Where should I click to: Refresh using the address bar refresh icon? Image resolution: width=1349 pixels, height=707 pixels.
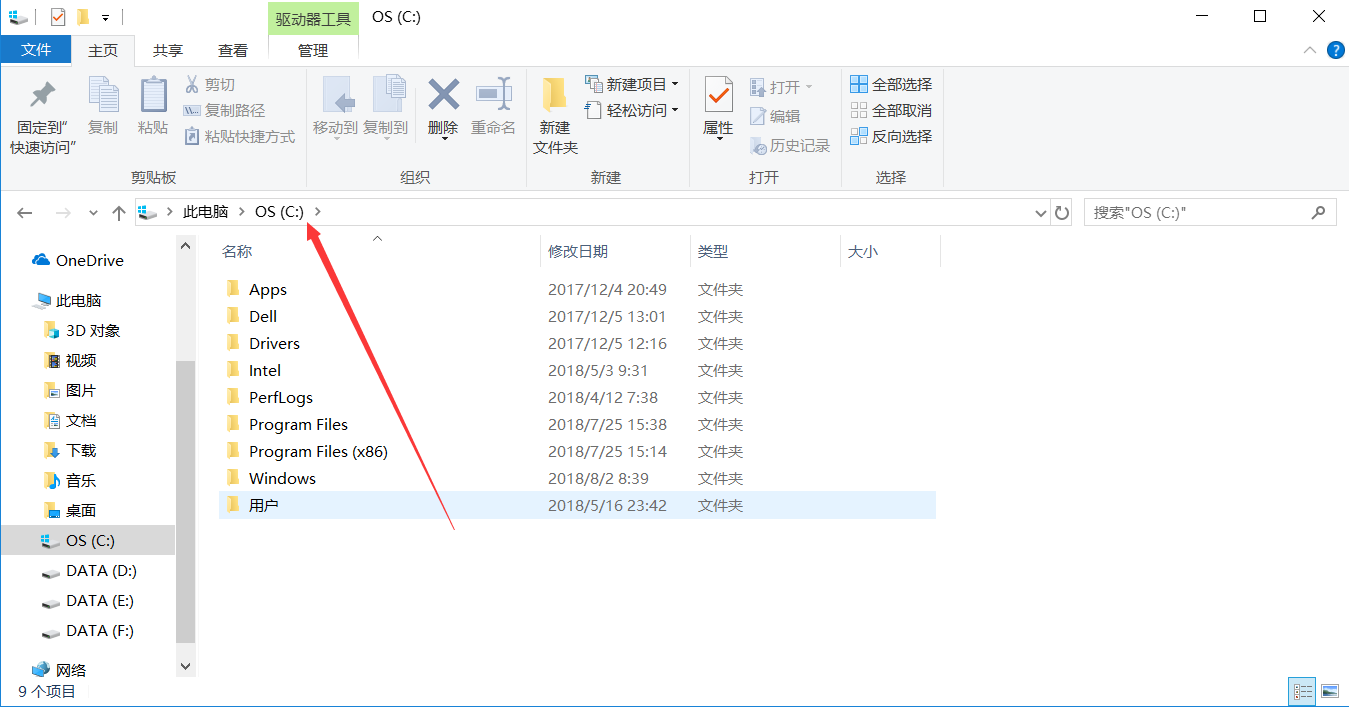(1061, 212)
